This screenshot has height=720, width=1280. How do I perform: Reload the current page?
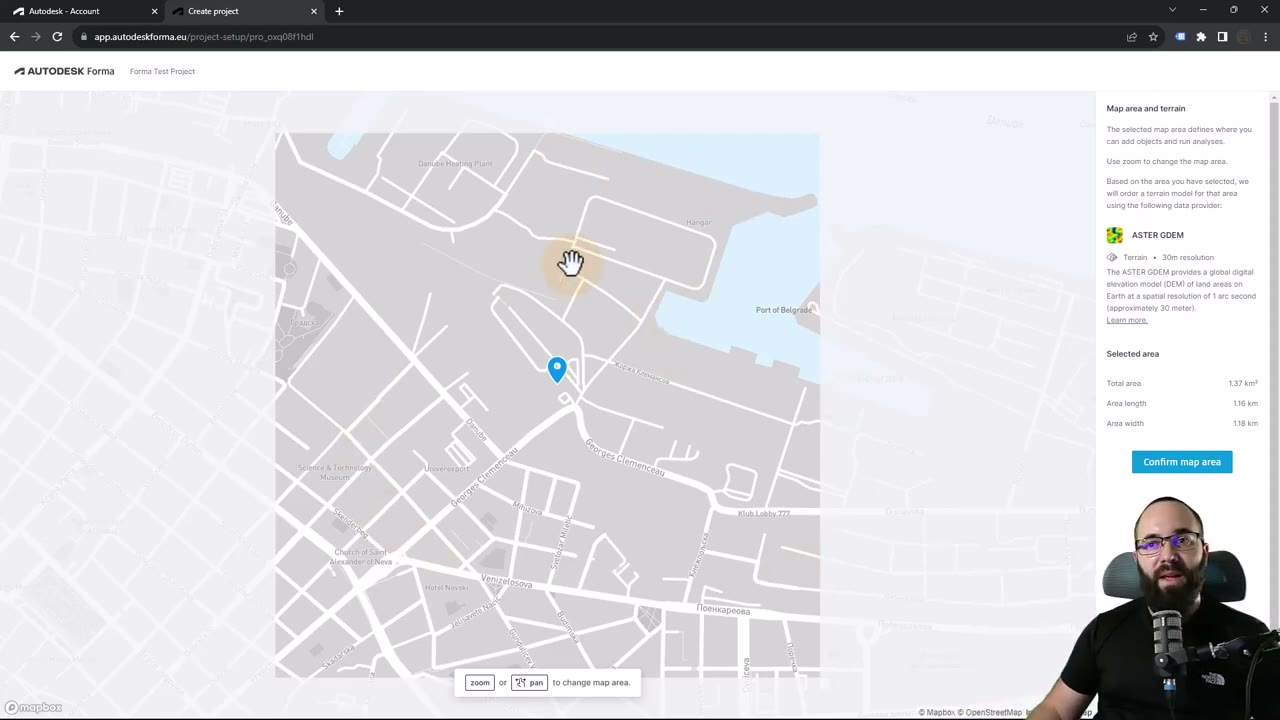[x=57, y=37]
